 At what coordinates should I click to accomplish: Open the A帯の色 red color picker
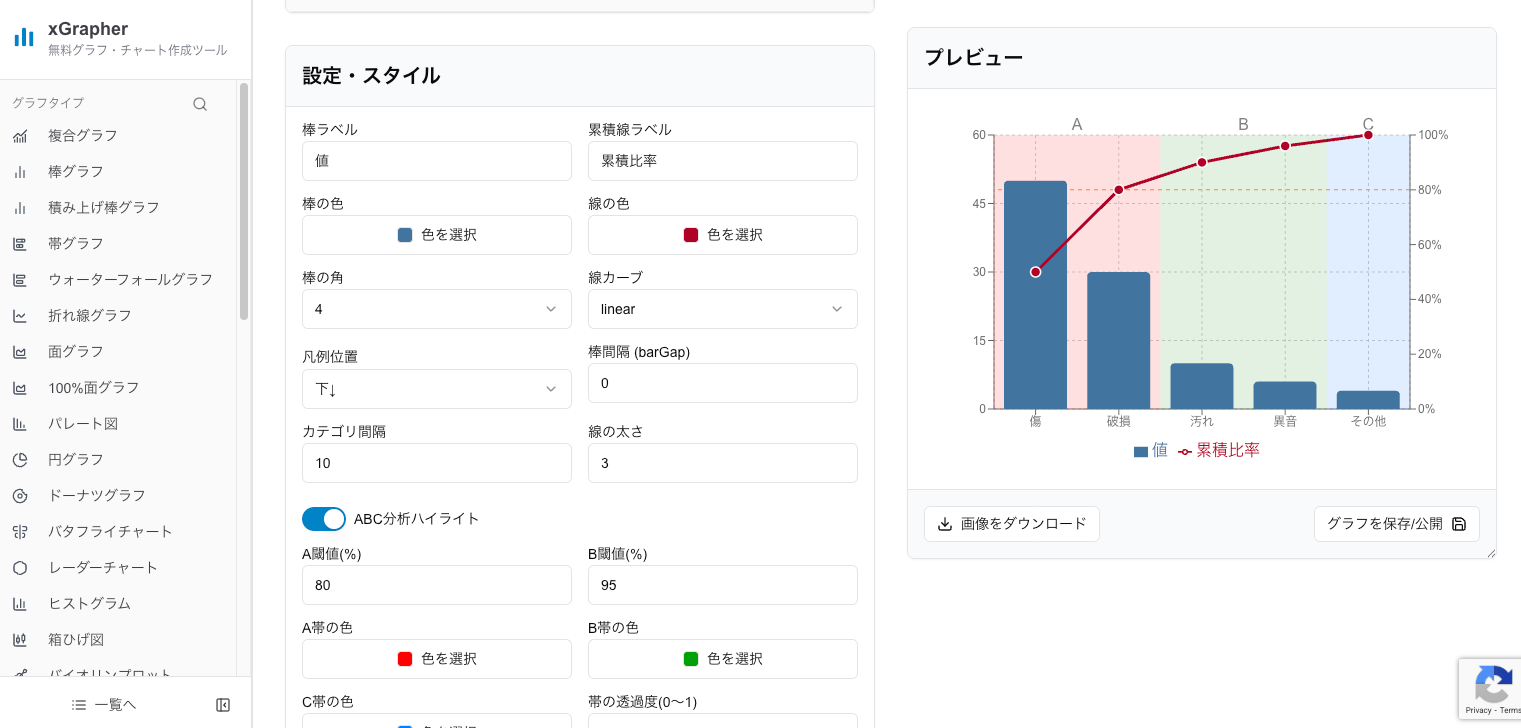click(436, 659)
